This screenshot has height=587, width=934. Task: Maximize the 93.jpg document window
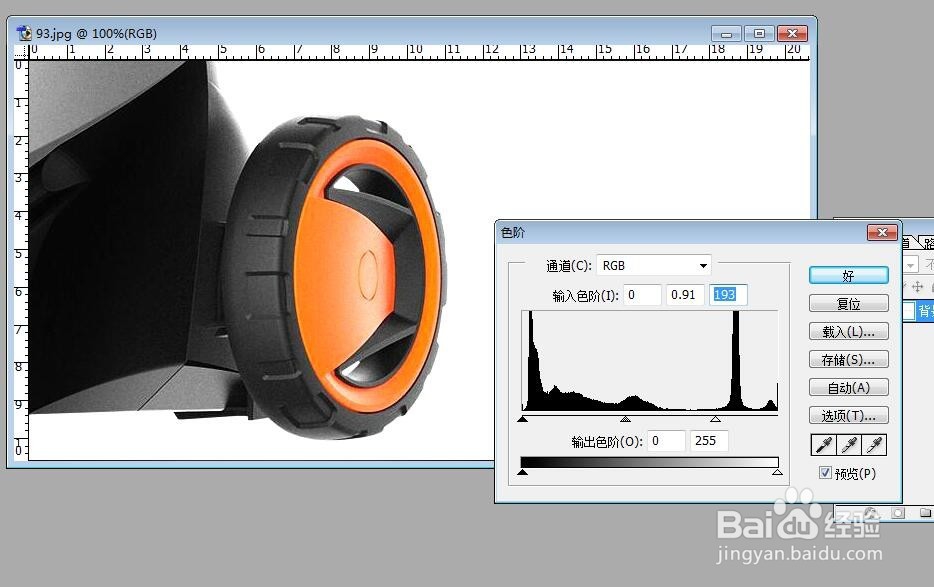(x=759, y=33)
